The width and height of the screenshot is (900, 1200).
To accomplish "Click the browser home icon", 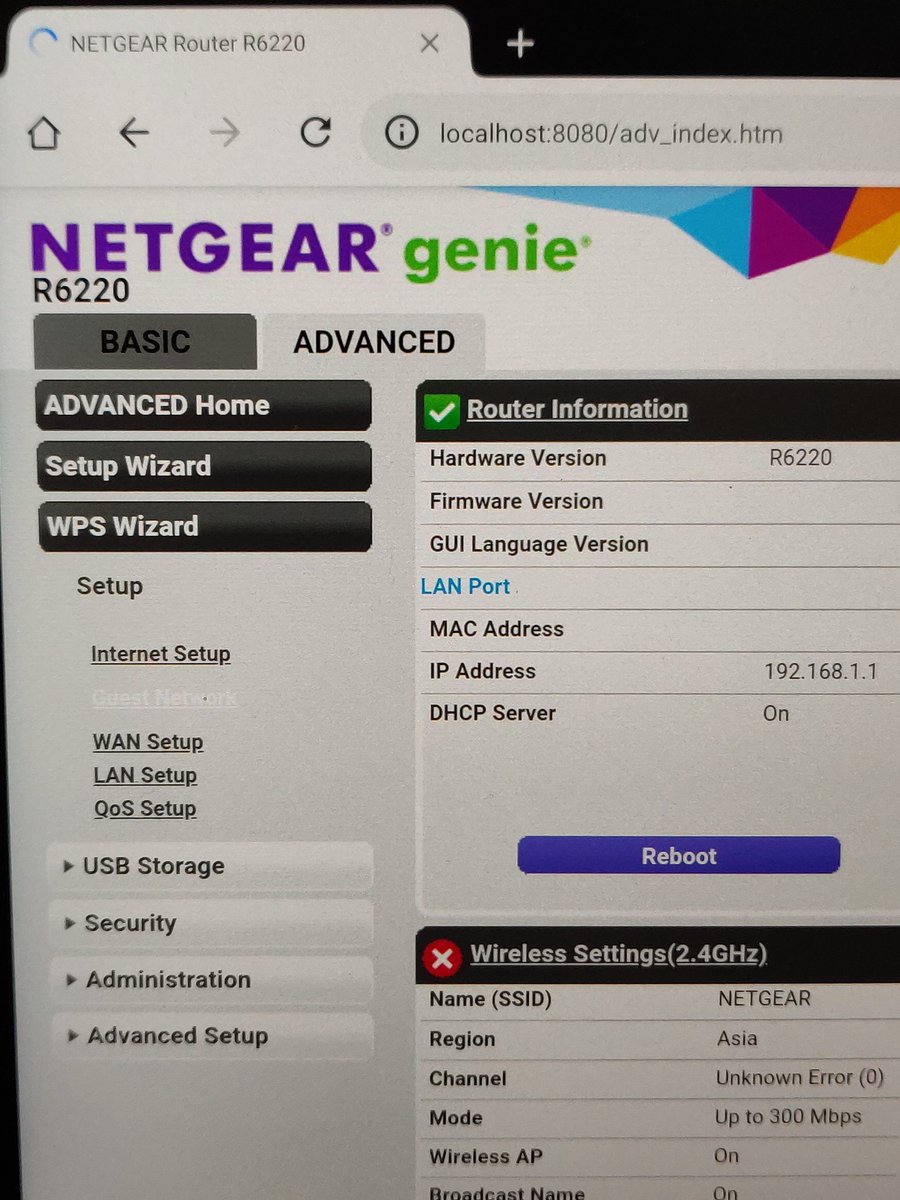I will (x=44, y=133).
